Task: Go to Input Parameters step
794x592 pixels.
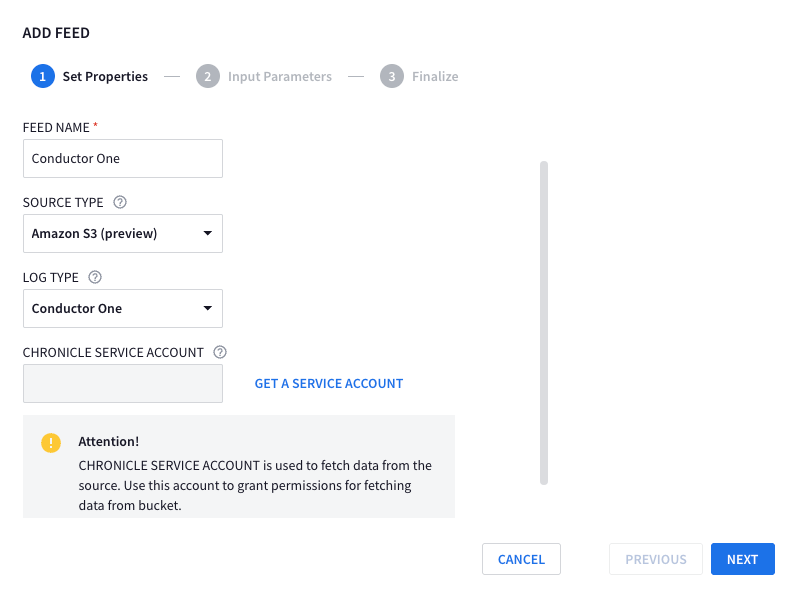Action: pyautogui.click(x=279, y=76)
